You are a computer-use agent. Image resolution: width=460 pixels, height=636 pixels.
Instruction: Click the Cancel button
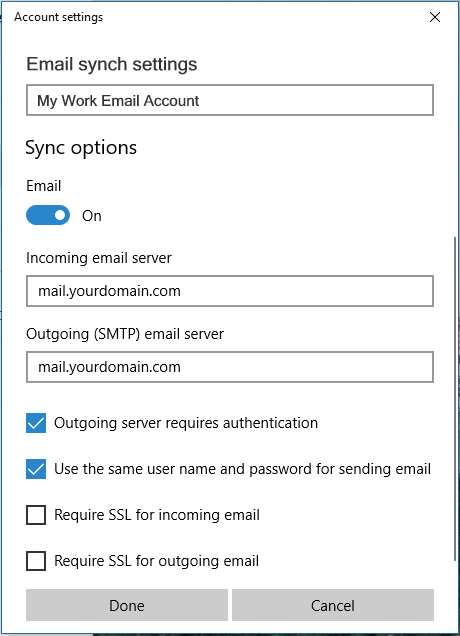(333, 605)
